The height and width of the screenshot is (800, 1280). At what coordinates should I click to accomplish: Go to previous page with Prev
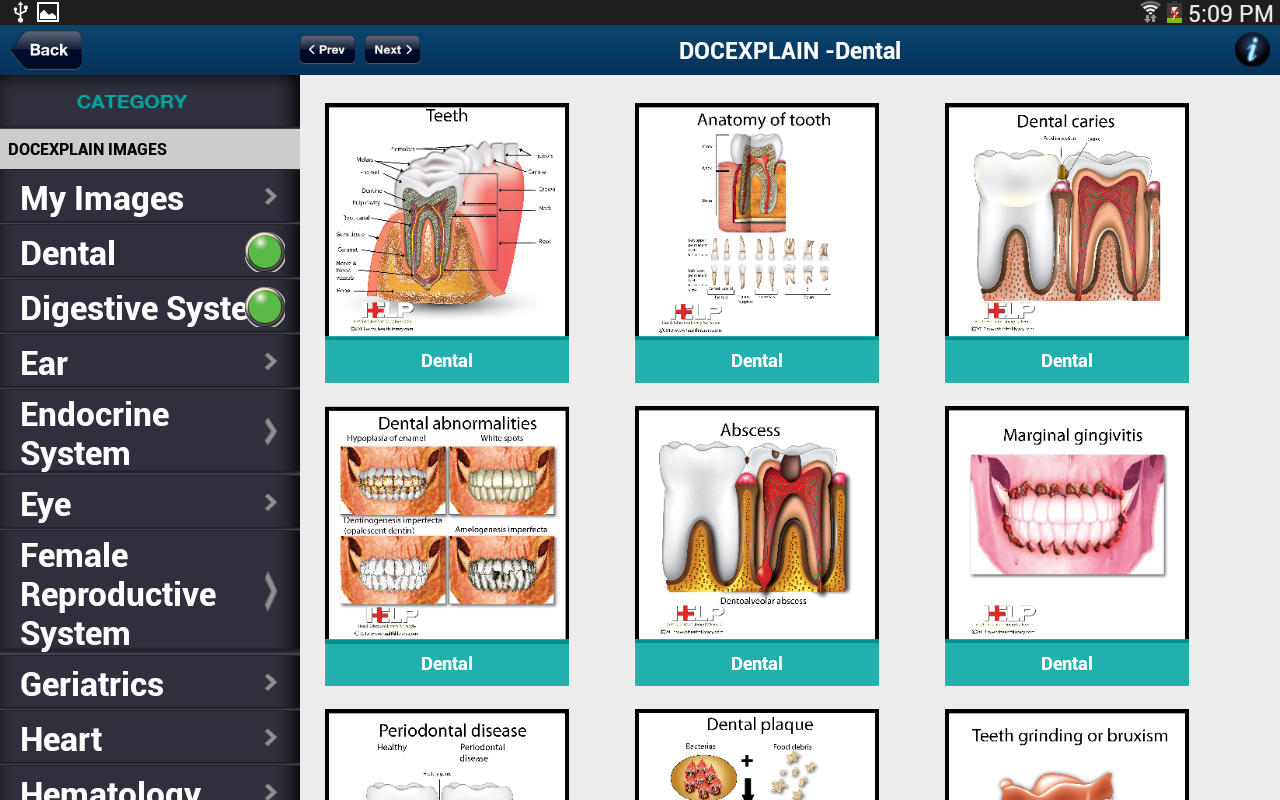(327, 50)
